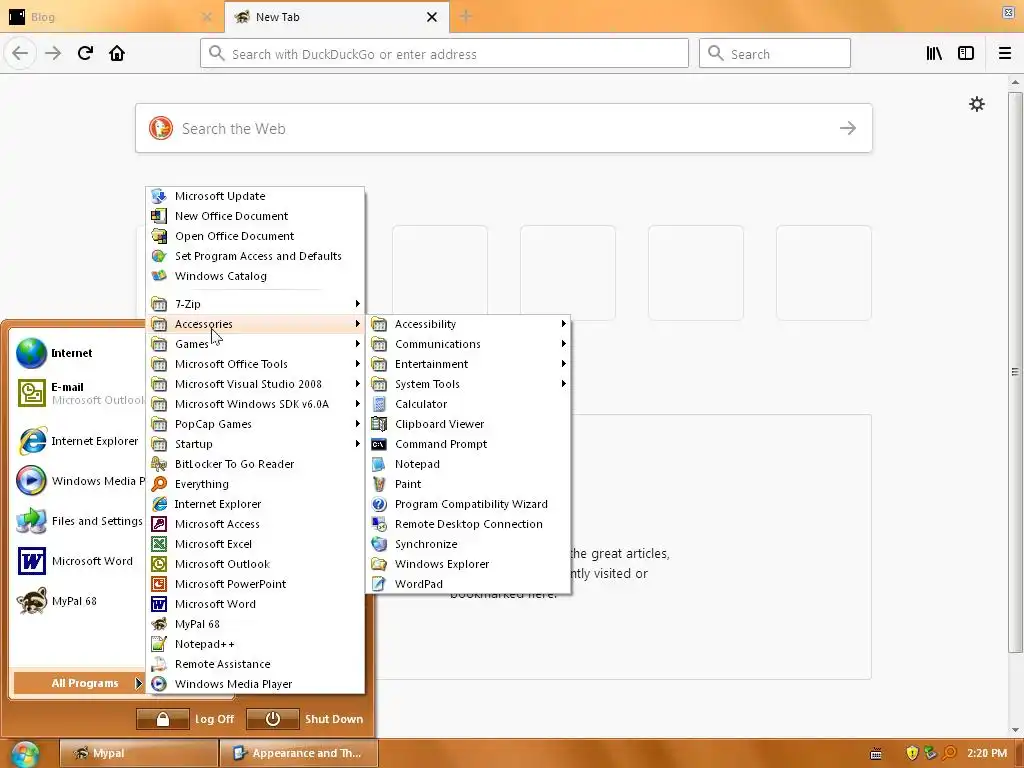Viewport: 1024px width, 768px height.
Task: Open browser Library icon
Action: [x=934, y=54]
